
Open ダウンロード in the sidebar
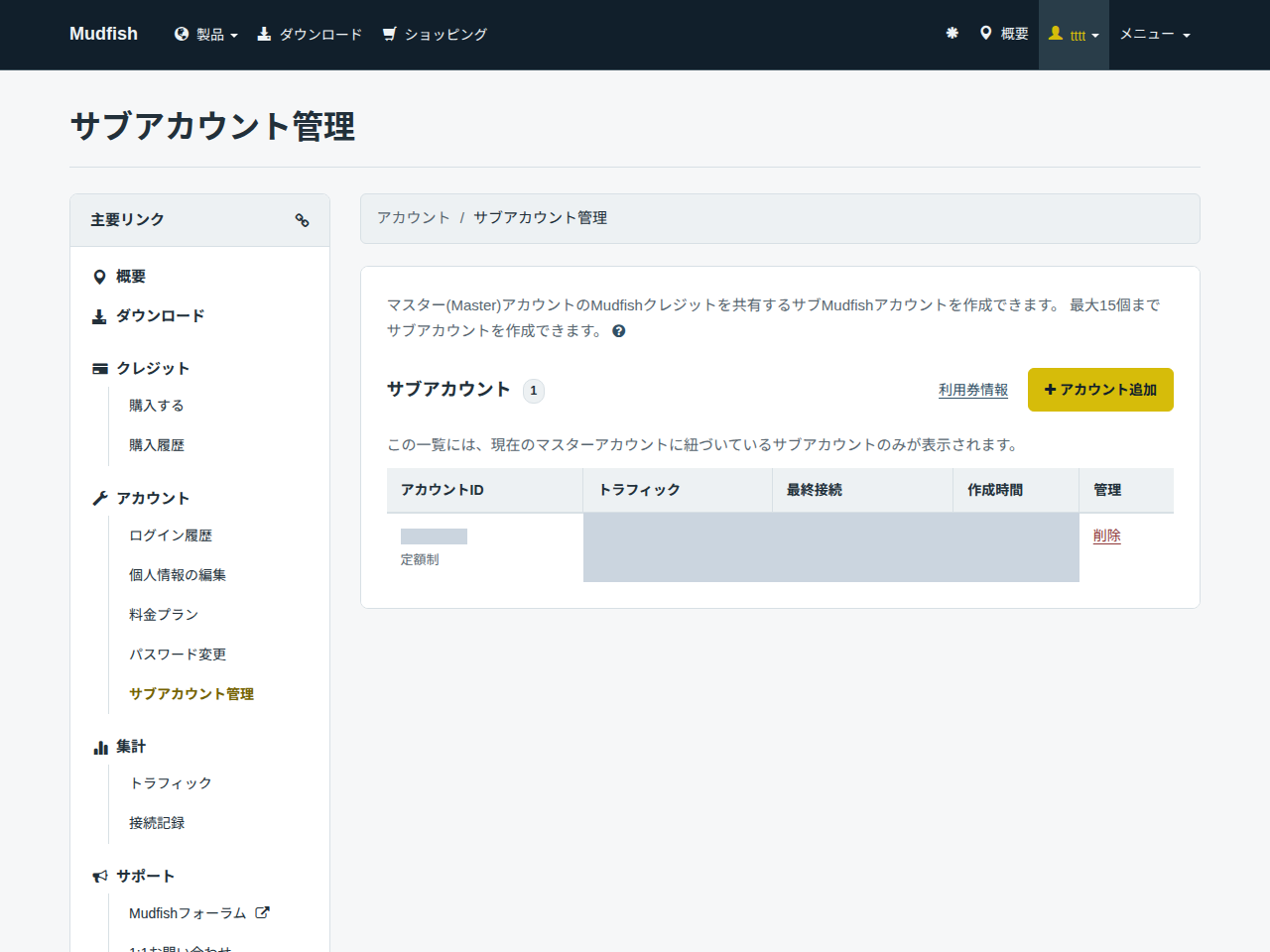tap(161, 316)
